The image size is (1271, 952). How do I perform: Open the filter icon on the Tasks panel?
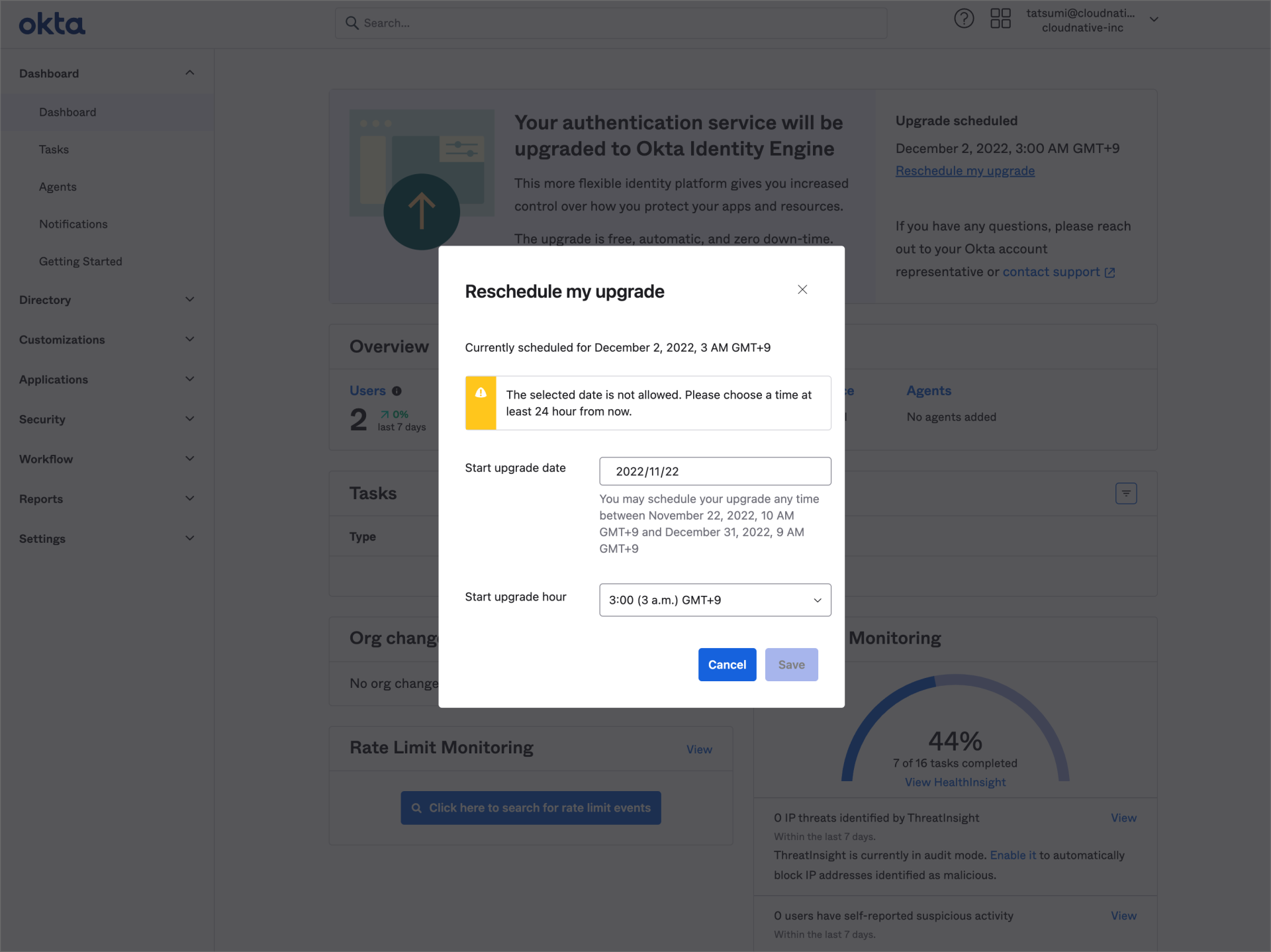pyautogui.click(x=1126, y=493)
